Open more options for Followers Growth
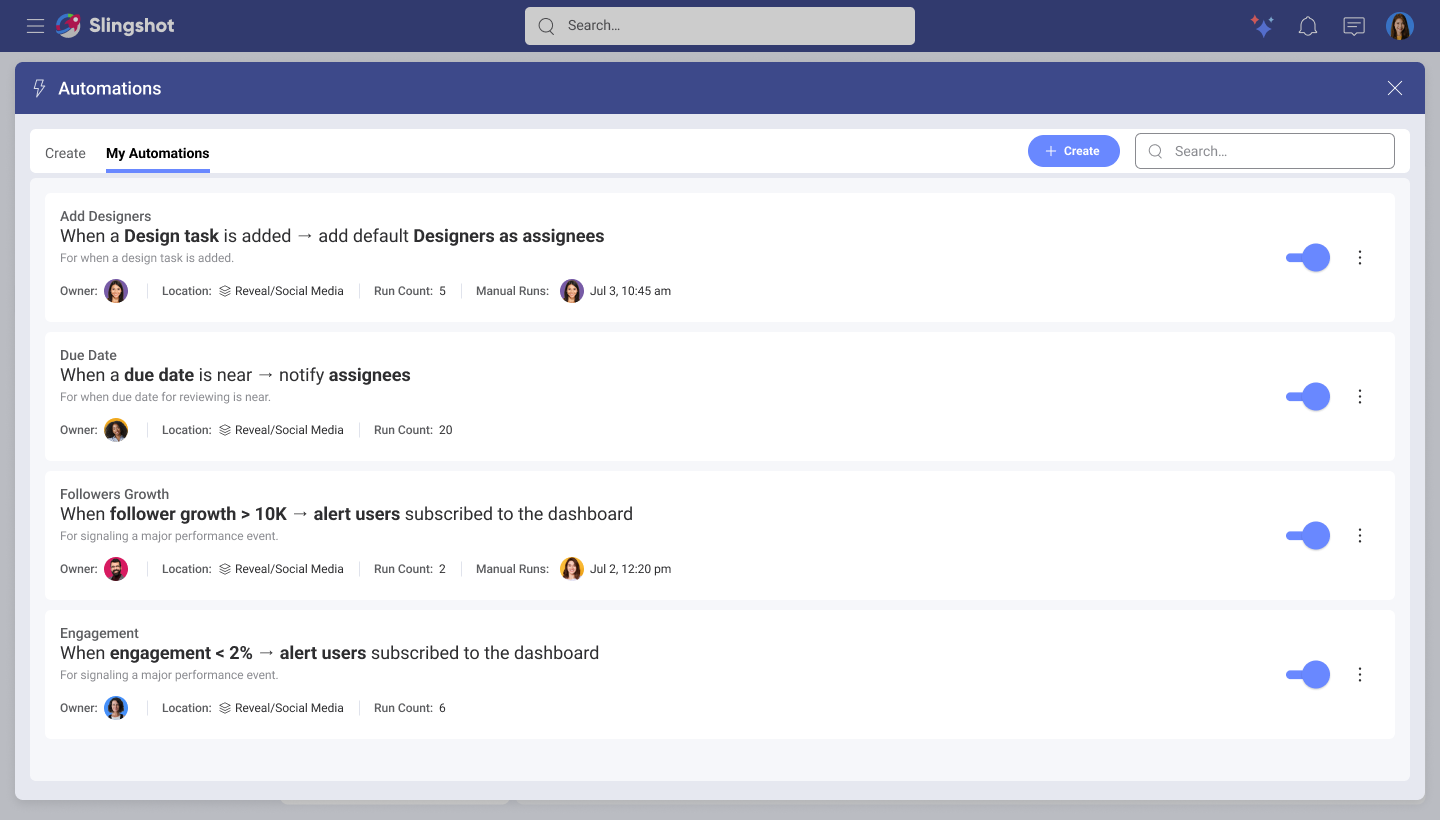 (1360, 535)
